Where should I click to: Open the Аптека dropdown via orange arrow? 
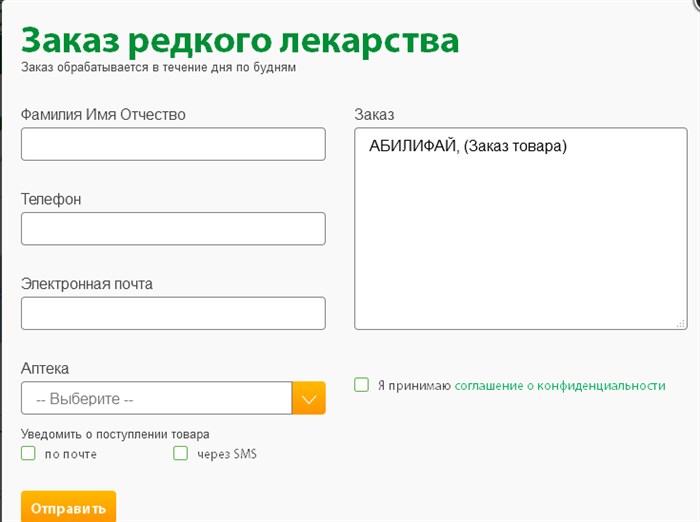click(x=309, y=398)
